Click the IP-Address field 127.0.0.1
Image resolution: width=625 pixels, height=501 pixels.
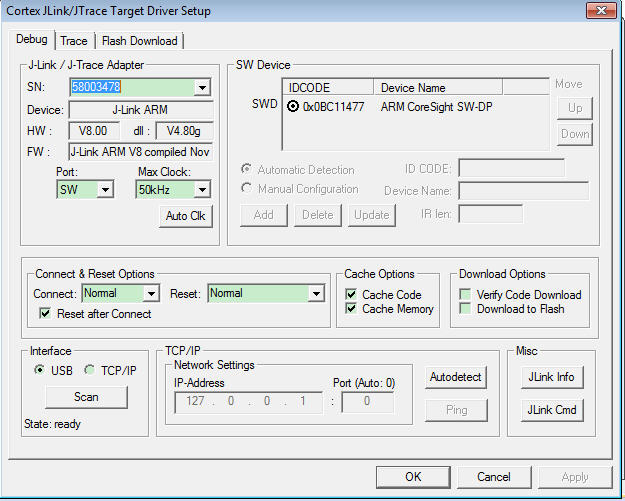tap(249, 402)
